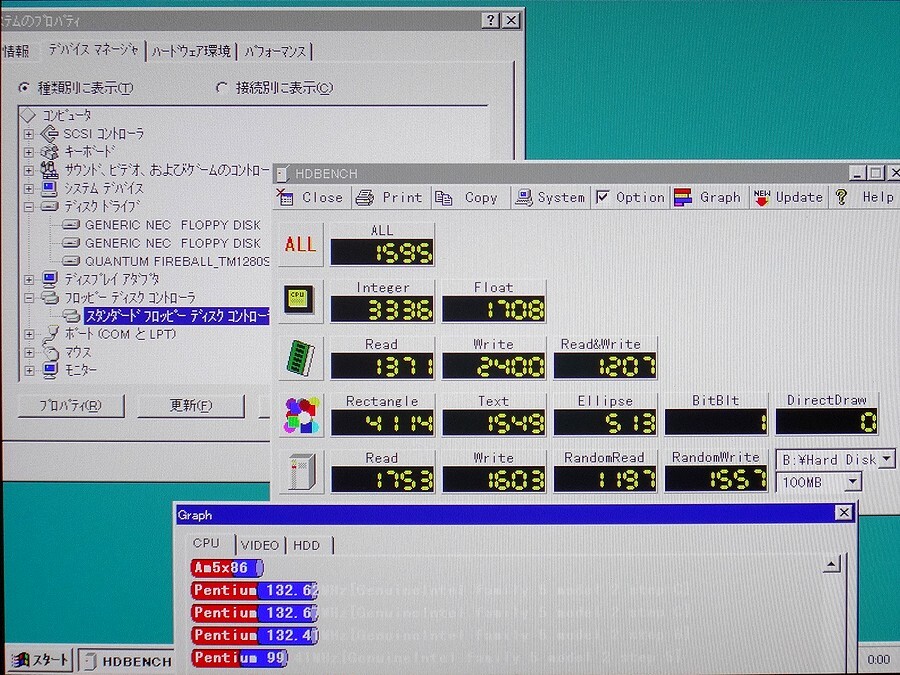Switch to the HDD tab in Graph
This screenshot has height=675, width=900.
click(x=307, y=545)
